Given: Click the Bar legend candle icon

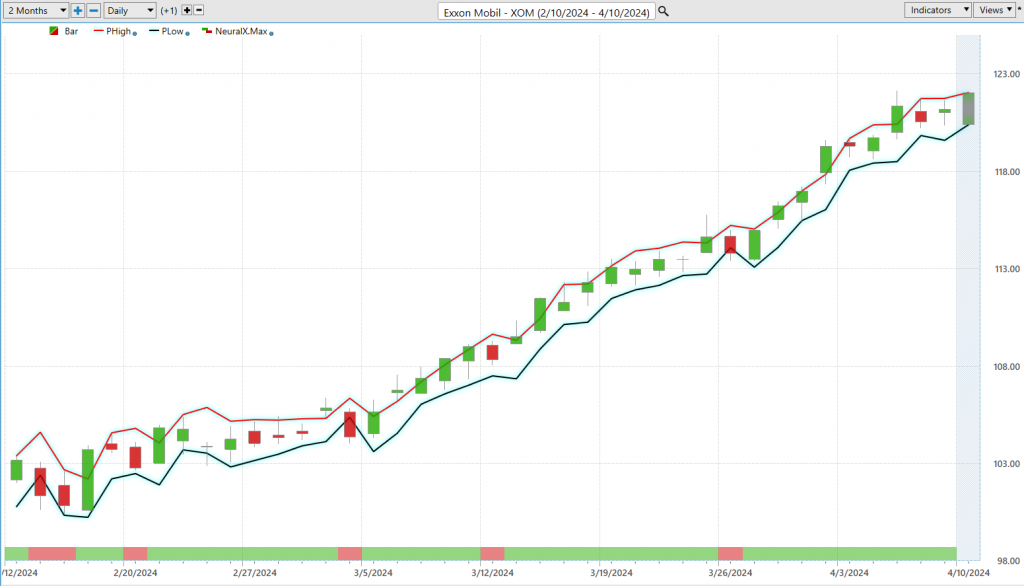Looking at the screenshot, I should [x=54, y=31].
